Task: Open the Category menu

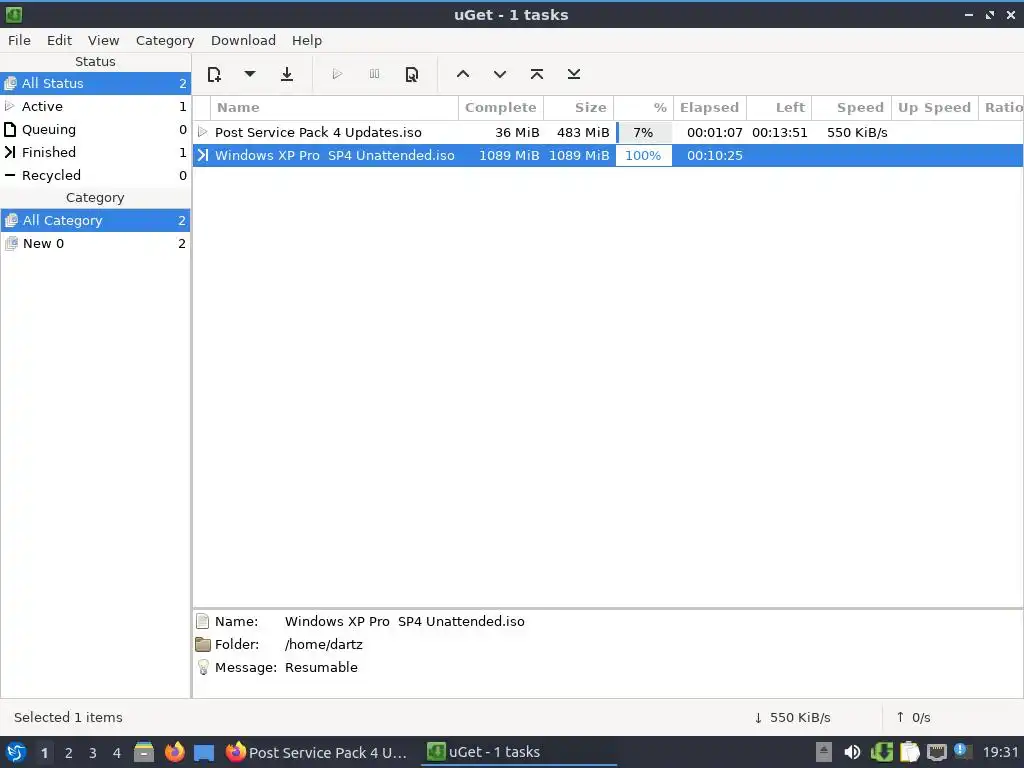Action: 165,40
